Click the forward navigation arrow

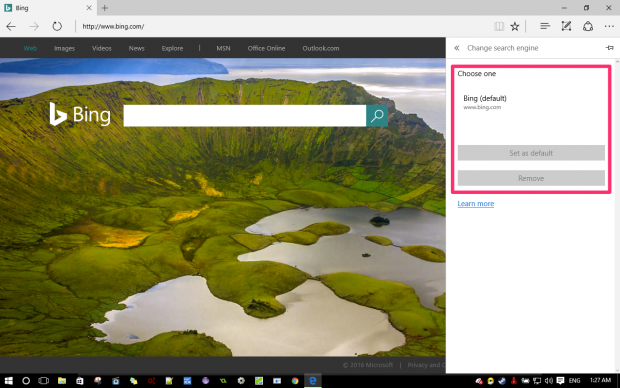(x=34, y=26)
